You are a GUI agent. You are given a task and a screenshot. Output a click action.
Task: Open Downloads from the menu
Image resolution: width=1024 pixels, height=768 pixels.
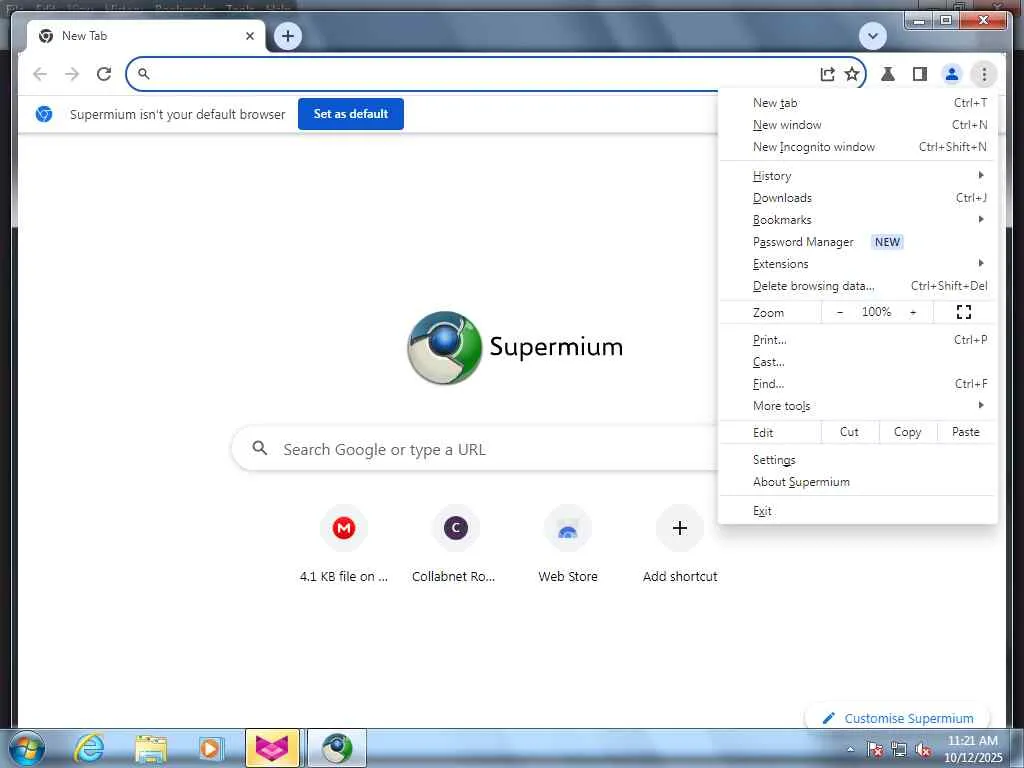[857, 197]
